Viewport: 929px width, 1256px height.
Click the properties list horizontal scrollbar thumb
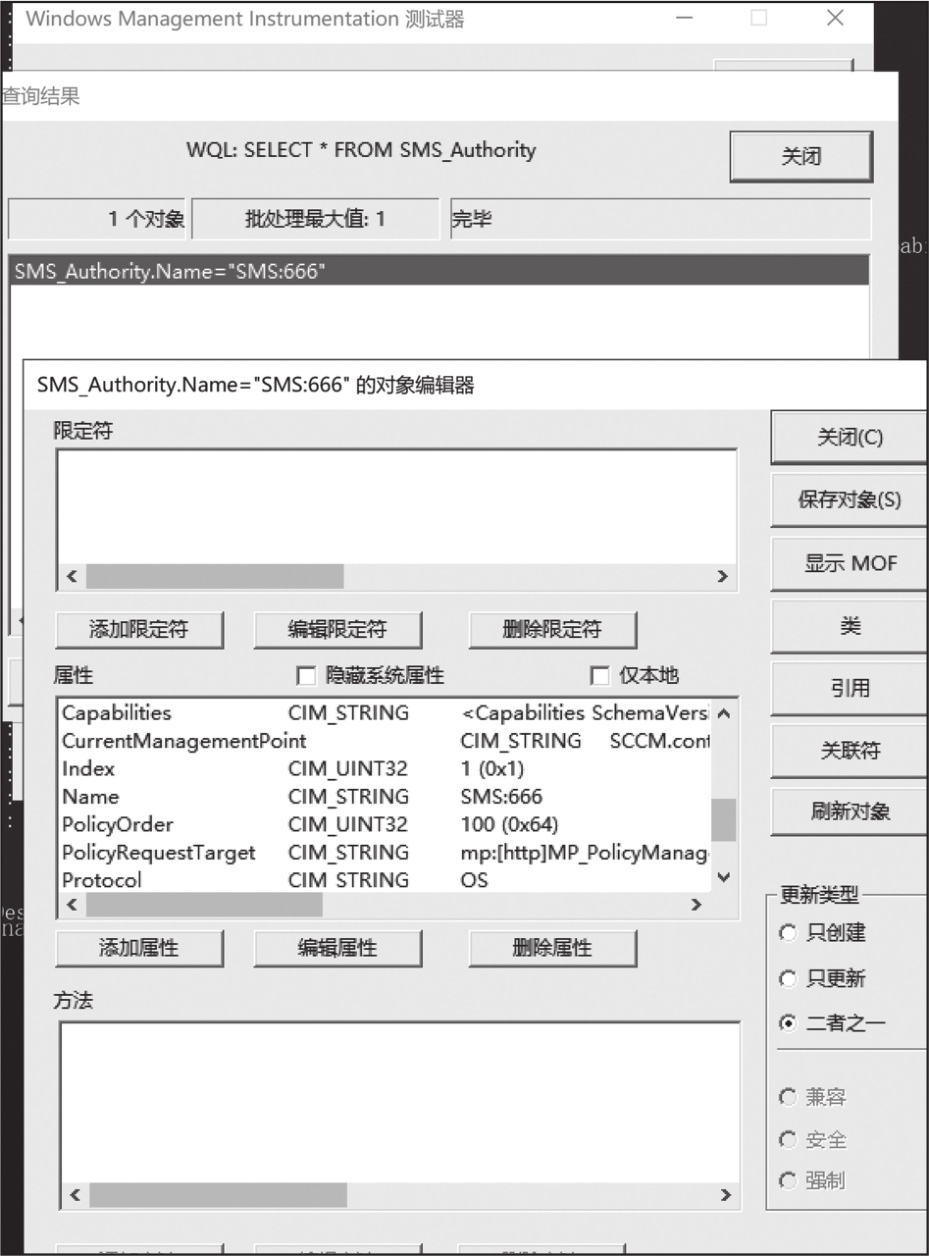[204, 904]
